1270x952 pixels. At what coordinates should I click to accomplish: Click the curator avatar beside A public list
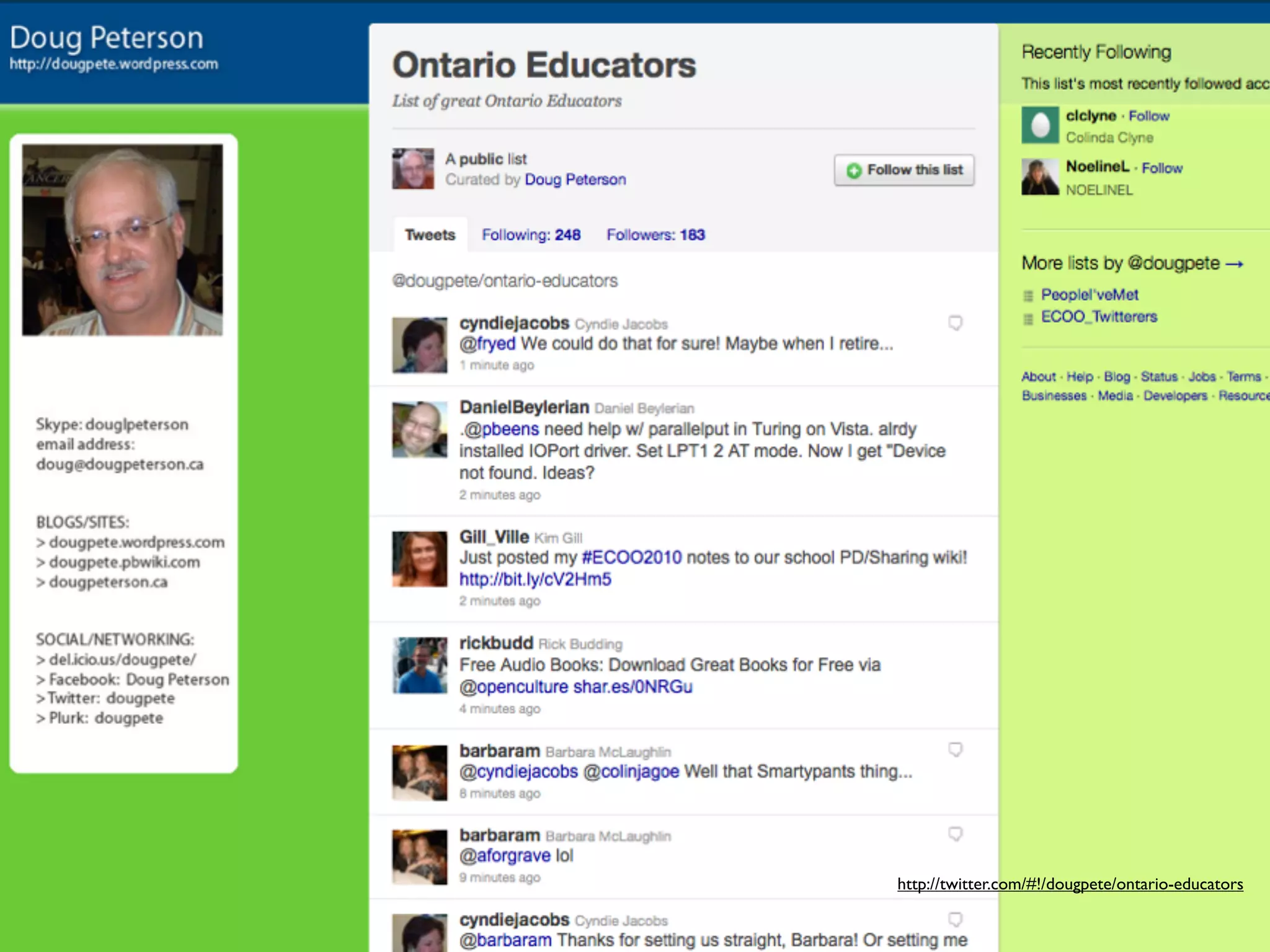[413, 169]
